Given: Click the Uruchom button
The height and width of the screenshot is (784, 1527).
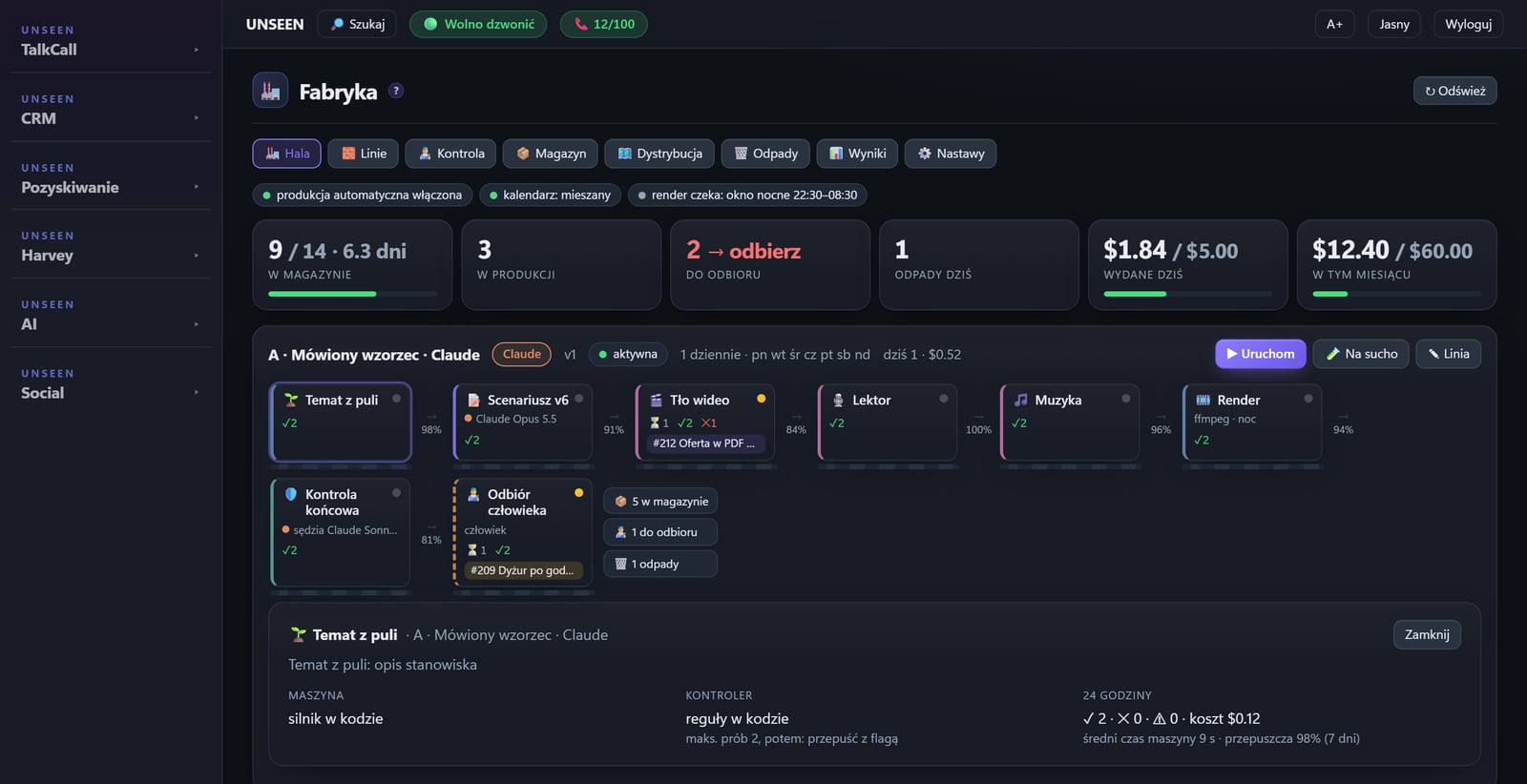Looking at the screenshot, I should [1261, 354].
